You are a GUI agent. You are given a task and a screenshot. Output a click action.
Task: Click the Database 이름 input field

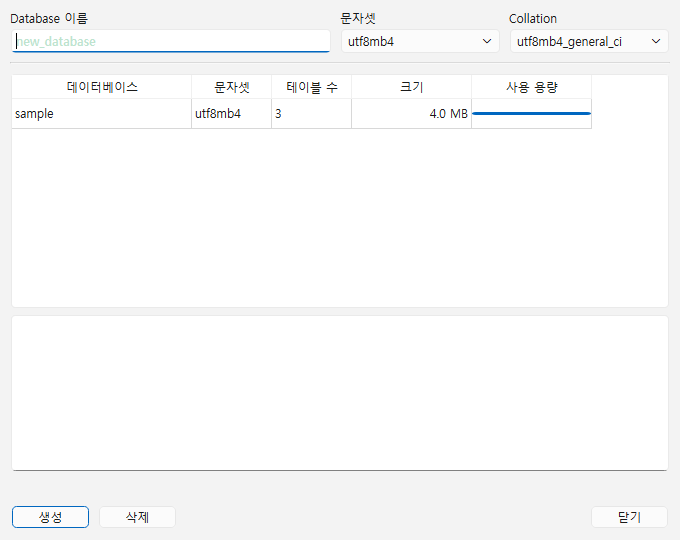point(171,41)
